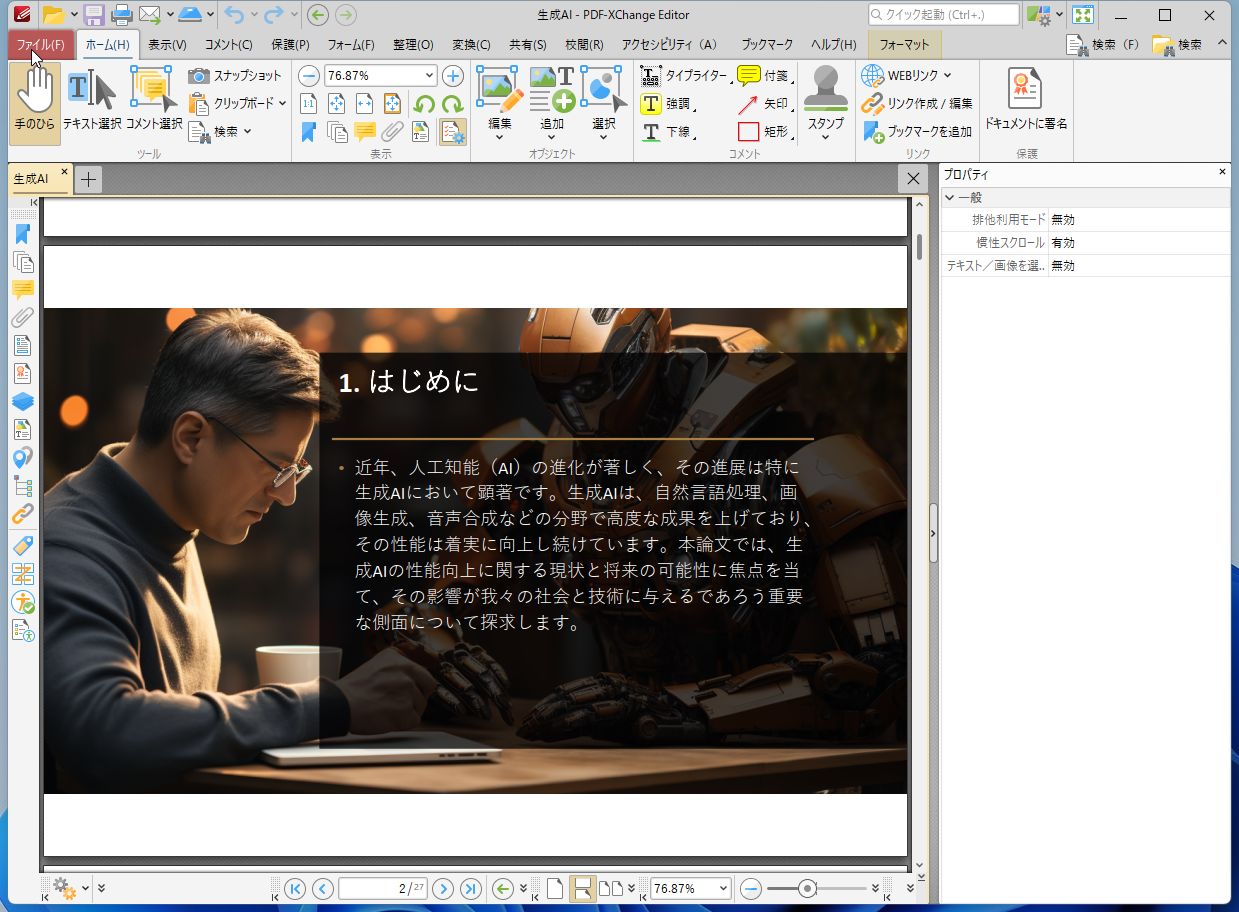The image size is (1239, 912).
Task: Open the attachments pane via the paperclip sidebar icon
Action: click(23, 318)
